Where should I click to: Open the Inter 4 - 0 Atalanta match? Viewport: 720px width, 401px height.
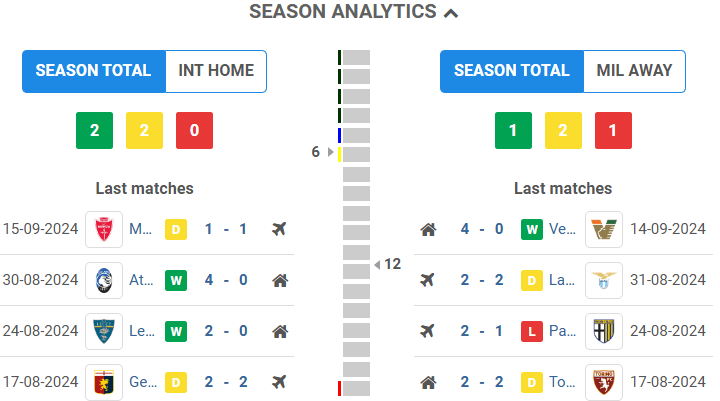(x=226, y=280)
